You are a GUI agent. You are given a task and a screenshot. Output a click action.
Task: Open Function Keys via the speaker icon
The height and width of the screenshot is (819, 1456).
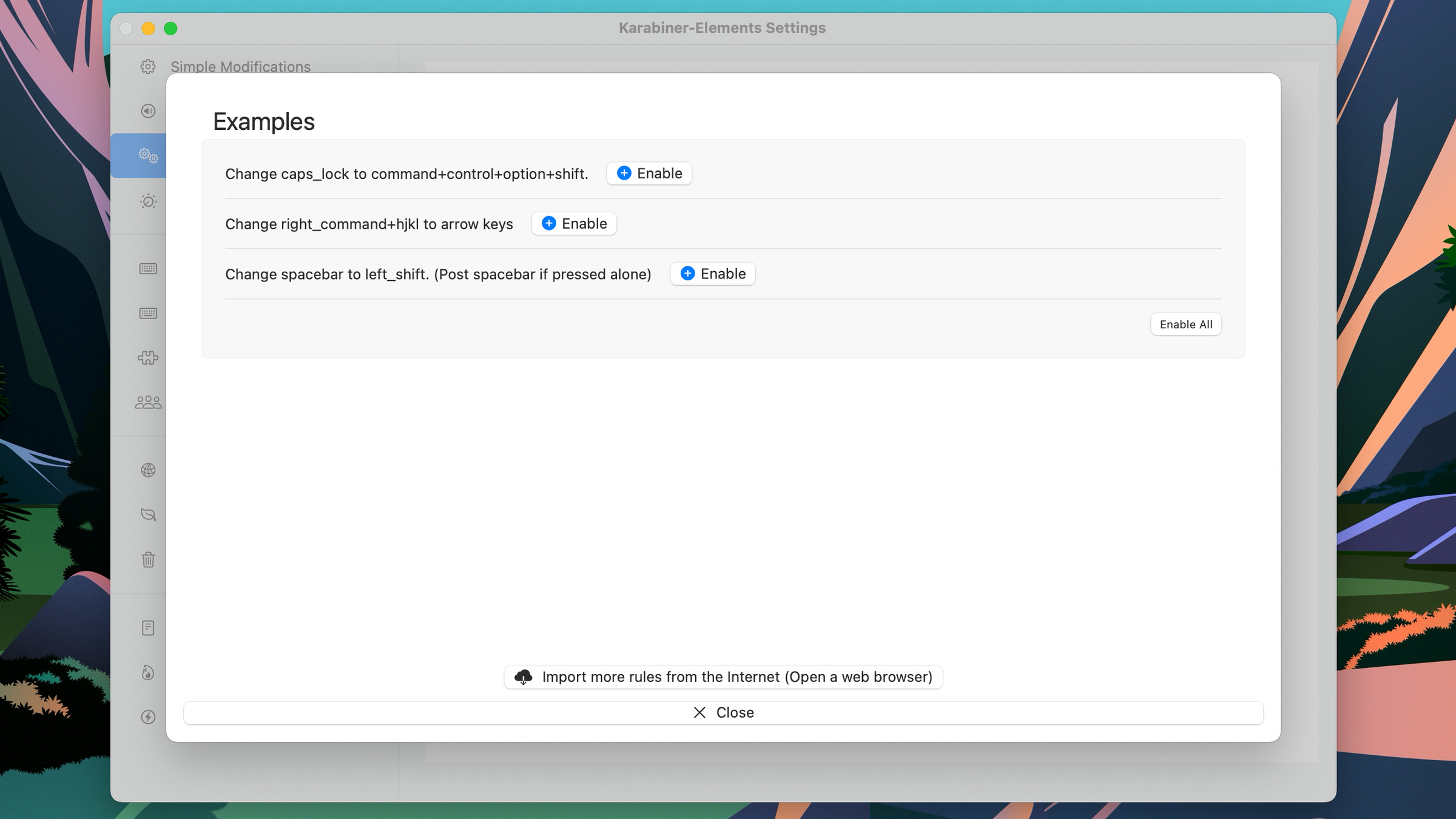[147, 111]
